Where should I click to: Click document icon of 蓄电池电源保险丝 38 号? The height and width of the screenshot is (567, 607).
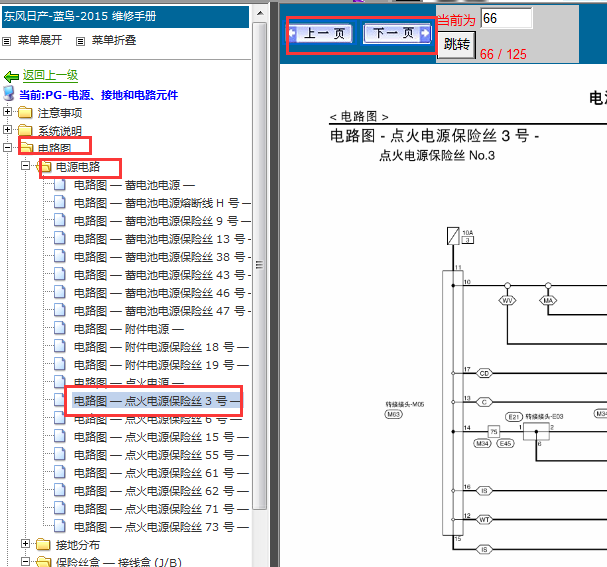point(60,256)
